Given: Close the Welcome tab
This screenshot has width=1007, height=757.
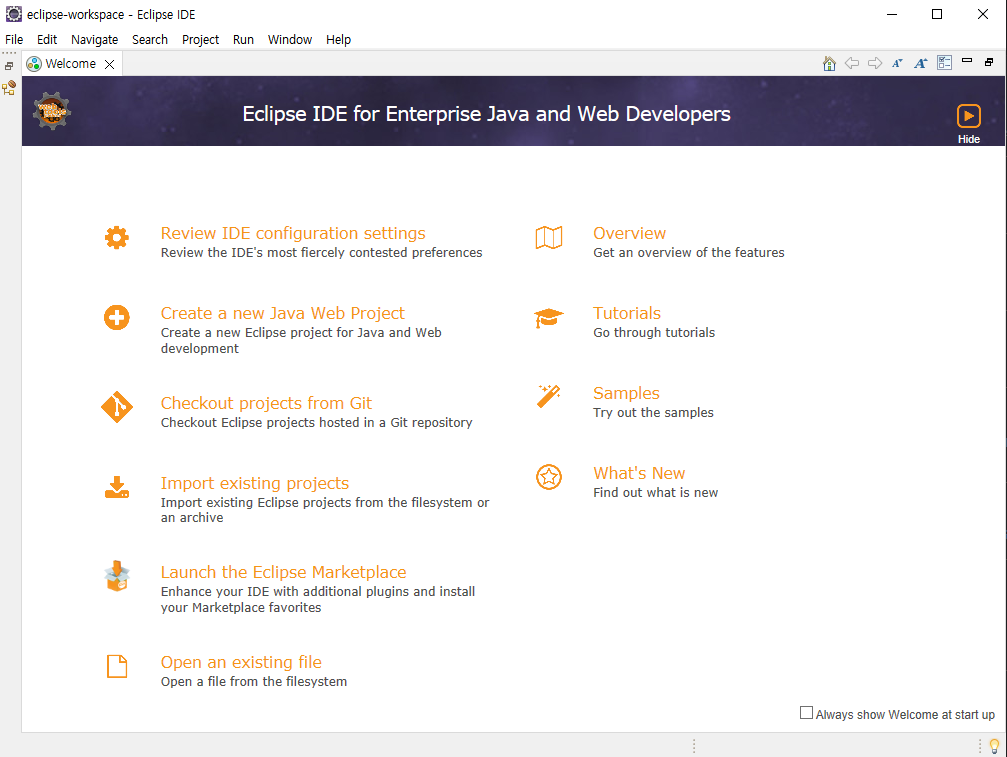Looking at the screenshot, I should [110, 64].
